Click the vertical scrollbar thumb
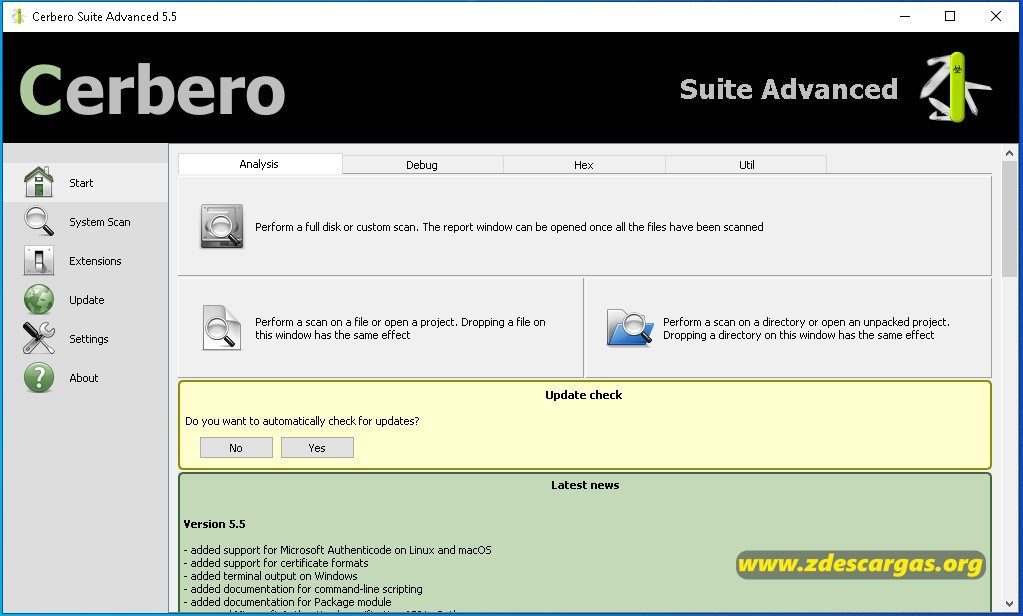Viewport: 1023px width, 616px height. tap(1009, 219)
